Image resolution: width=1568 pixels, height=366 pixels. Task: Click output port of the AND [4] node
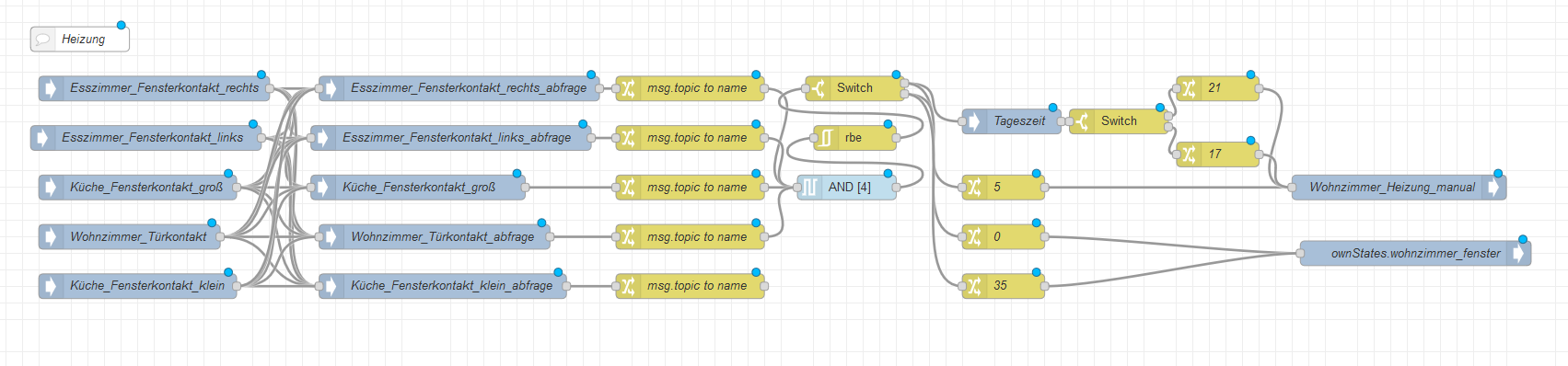pos(896,187)
